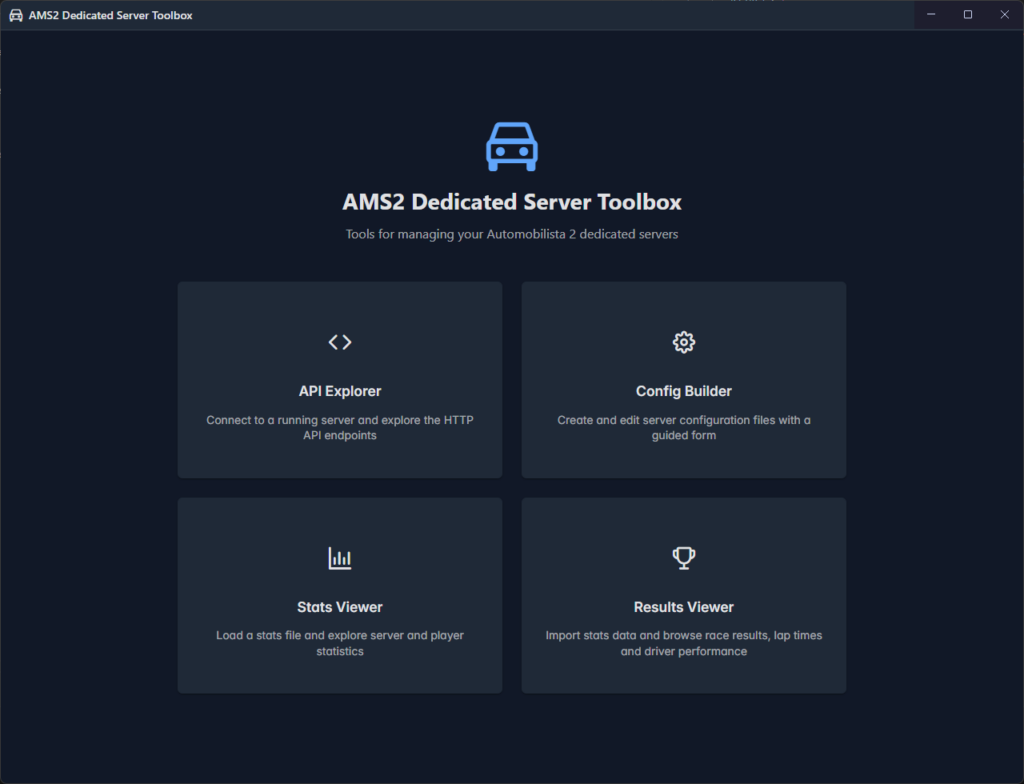Close the AMS2 Toolbox window
1024x784 pixels.
pyautogui.click(x=1005, y=15)
